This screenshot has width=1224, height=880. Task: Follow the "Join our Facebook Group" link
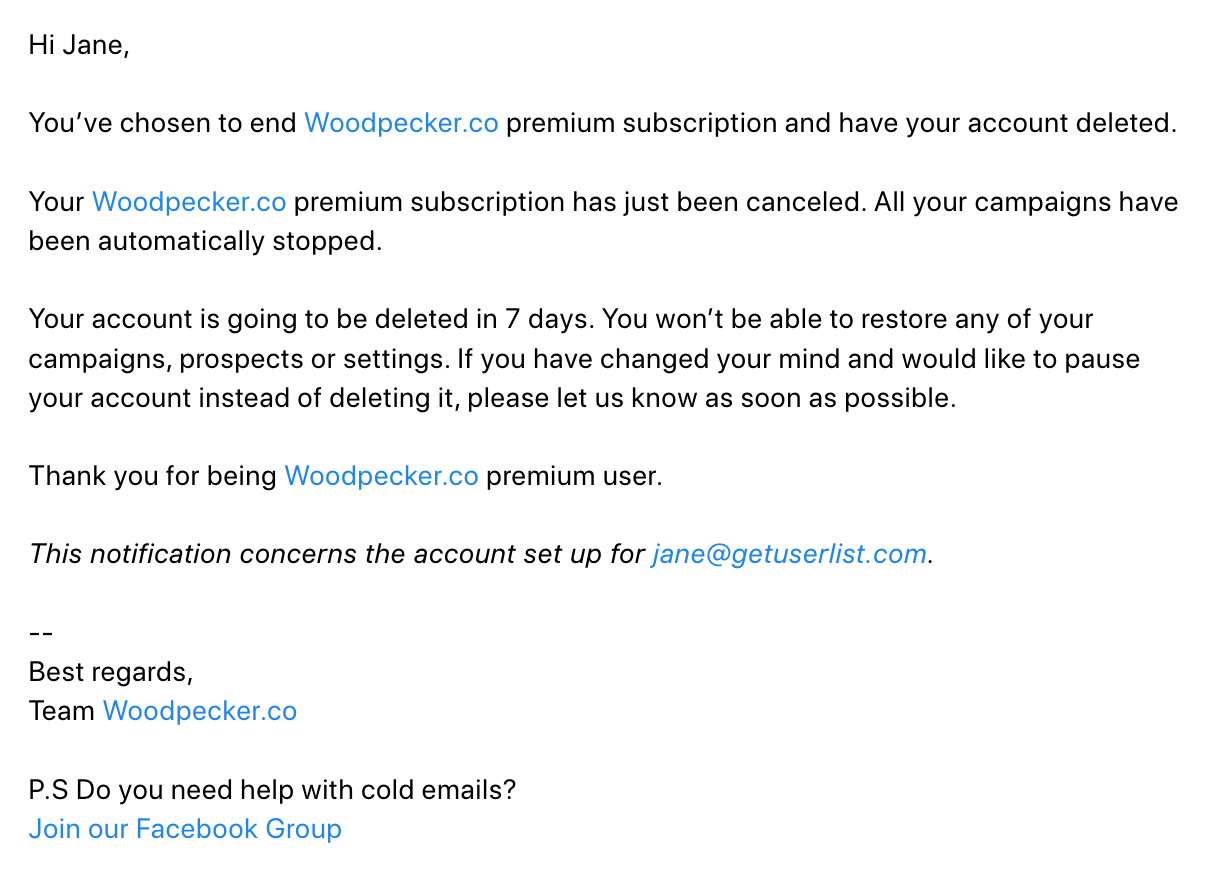point(185,829)
